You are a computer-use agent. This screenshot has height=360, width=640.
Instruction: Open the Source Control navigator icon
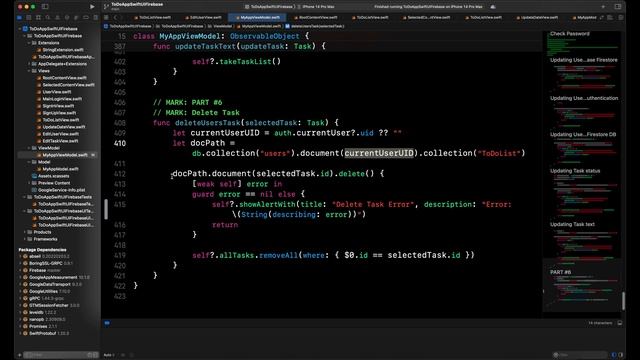tap(29, 18)
